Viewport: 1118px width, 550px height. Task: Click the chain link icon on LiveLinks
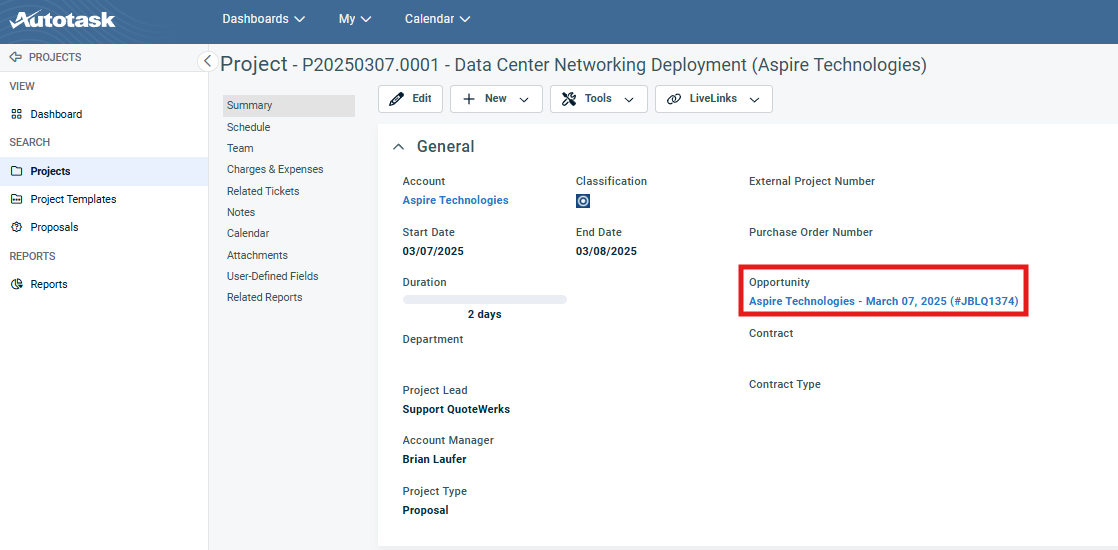[x=674, y=99]
